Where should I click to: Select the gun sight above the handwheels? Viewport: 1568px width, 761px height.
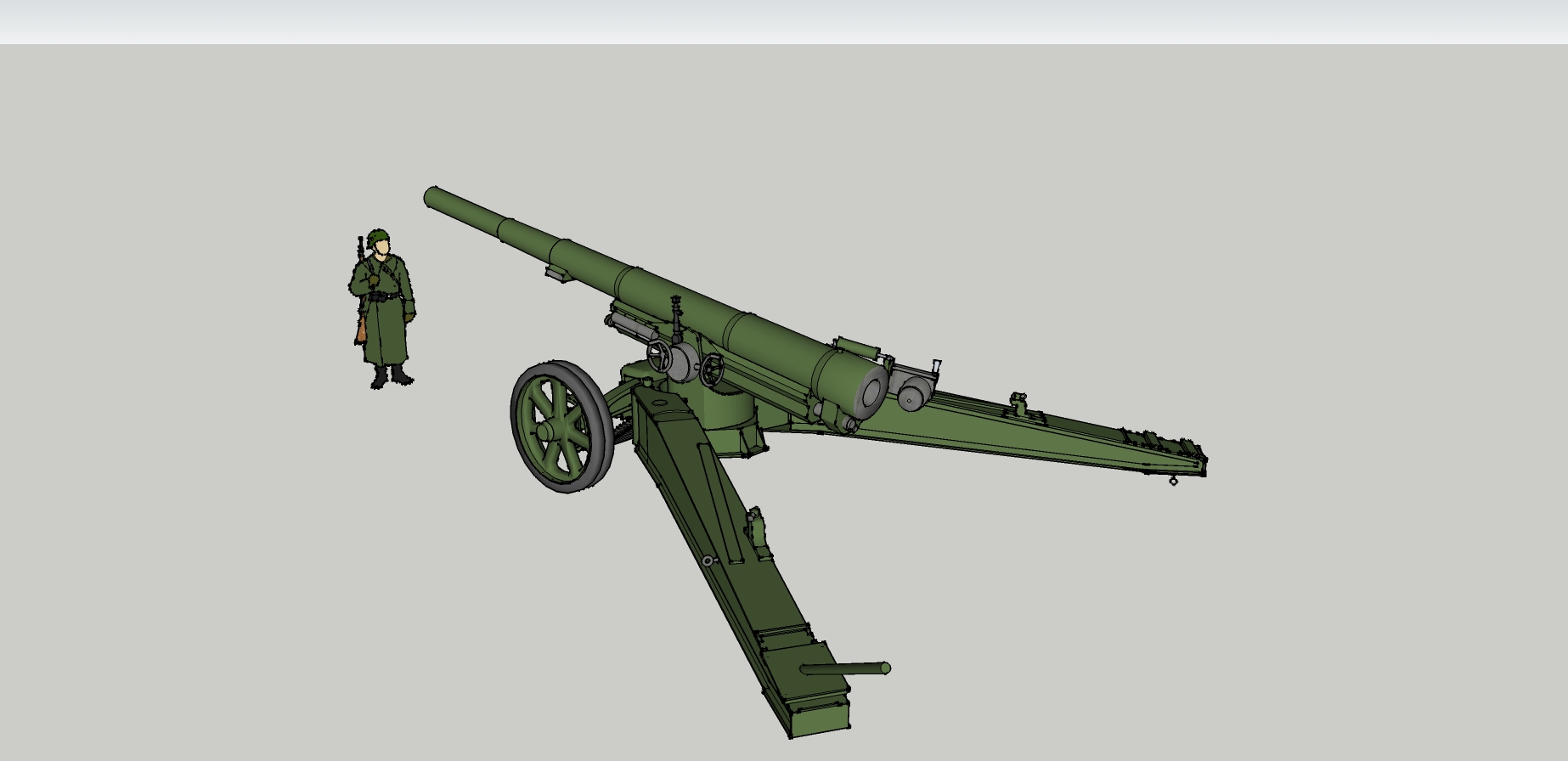coord(677,313)
